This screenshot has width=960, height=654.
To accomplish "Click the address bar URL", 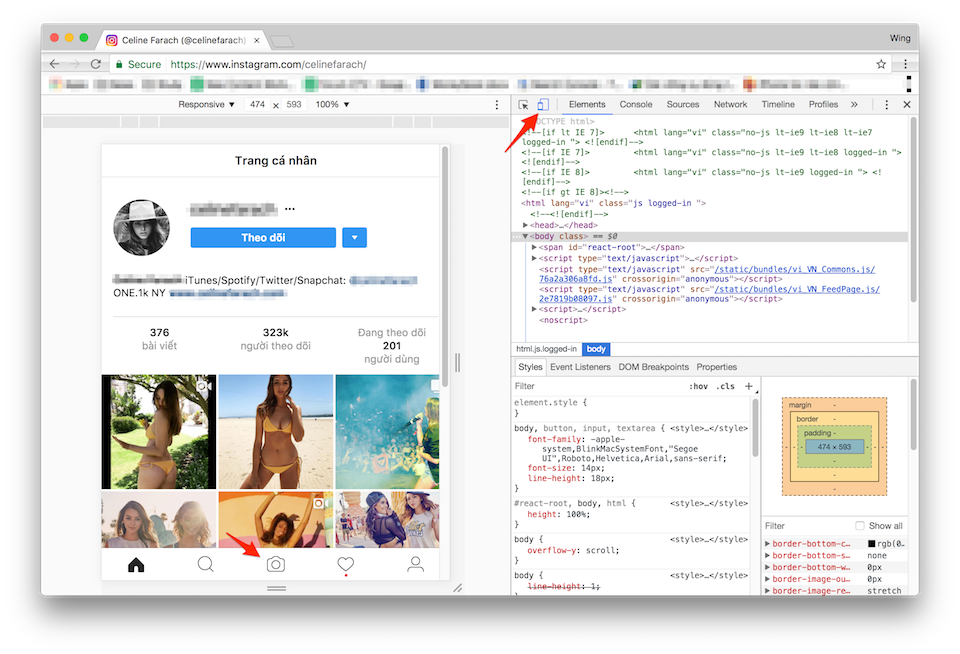I will [x=268, y=64].
